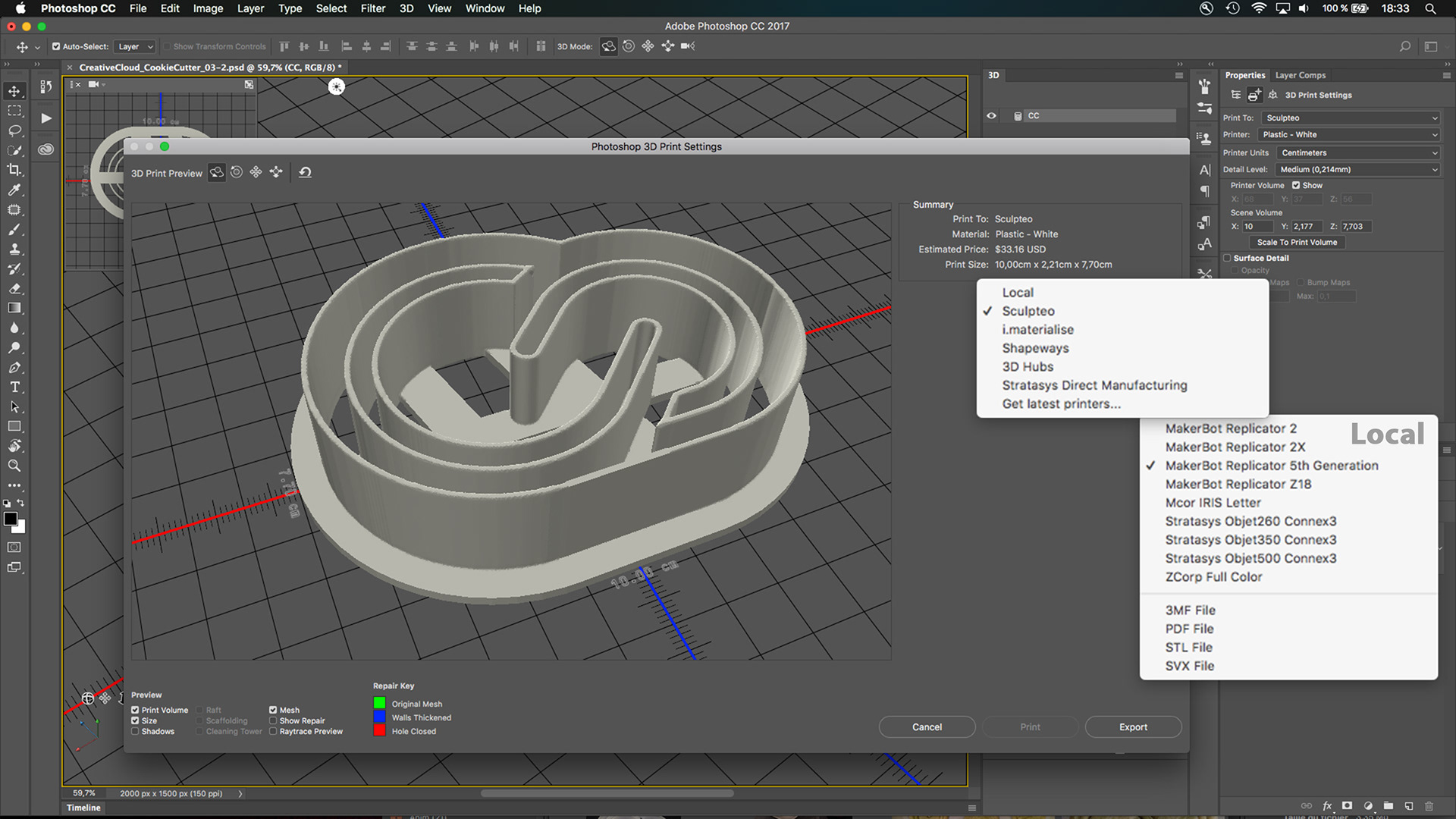
Task: Select the Path Selection tool
Action: (14, 406)
